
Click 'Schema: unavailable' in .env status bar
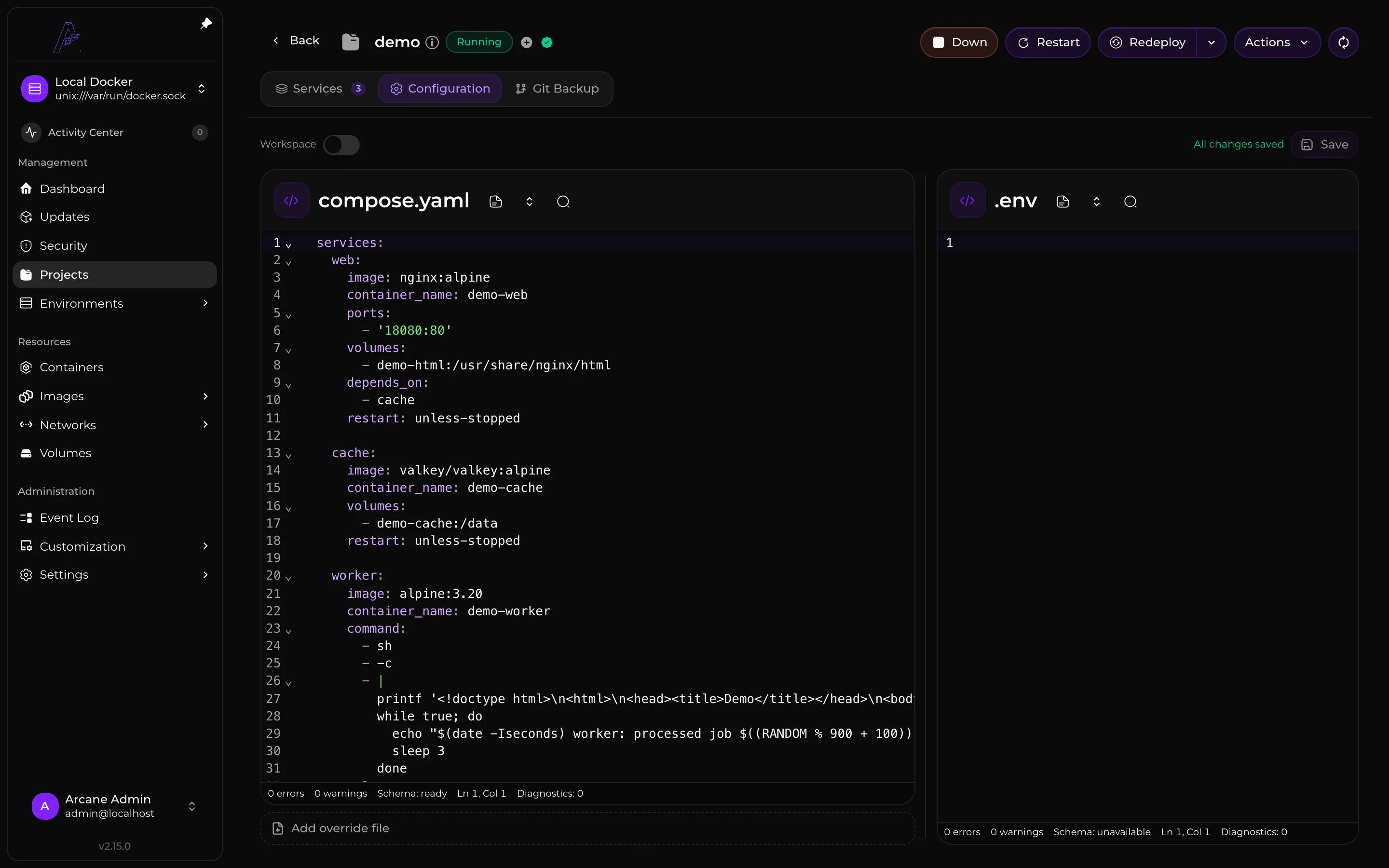1102,832
